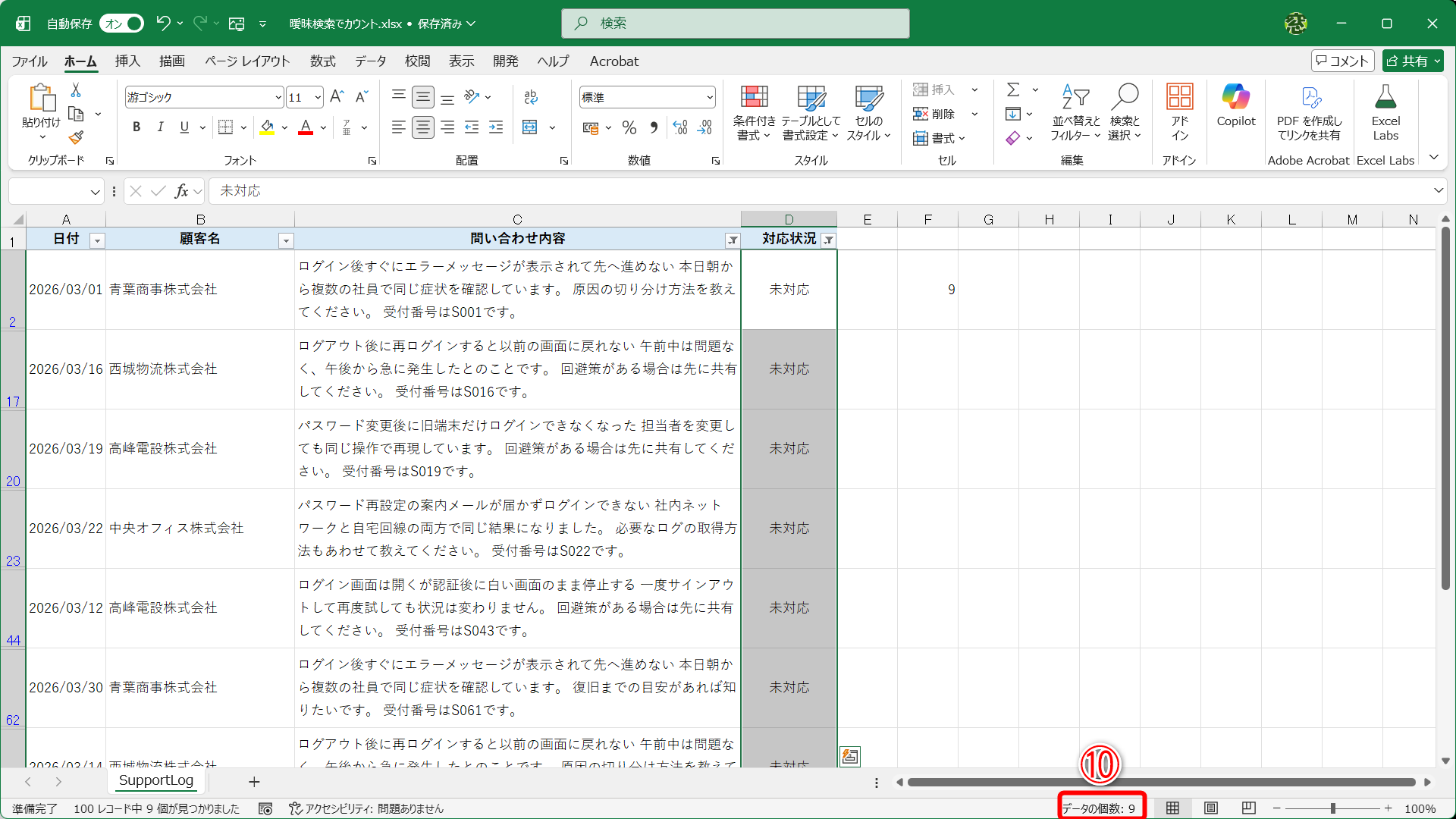Toggle bold formatting
This screenshot has height=819, width=1456.
coord(136,127)
